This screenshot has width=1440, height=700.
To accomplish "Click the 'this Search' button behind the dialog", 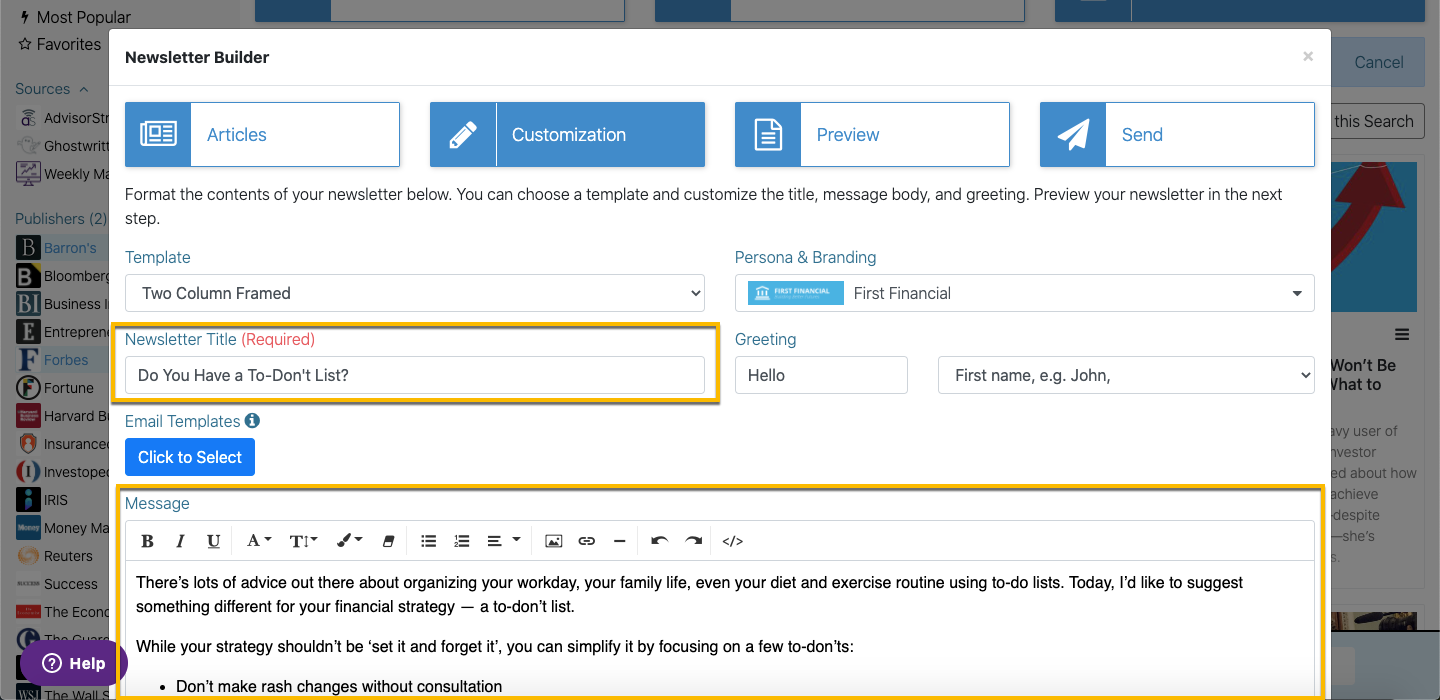I will click(x=1378, y=121).
